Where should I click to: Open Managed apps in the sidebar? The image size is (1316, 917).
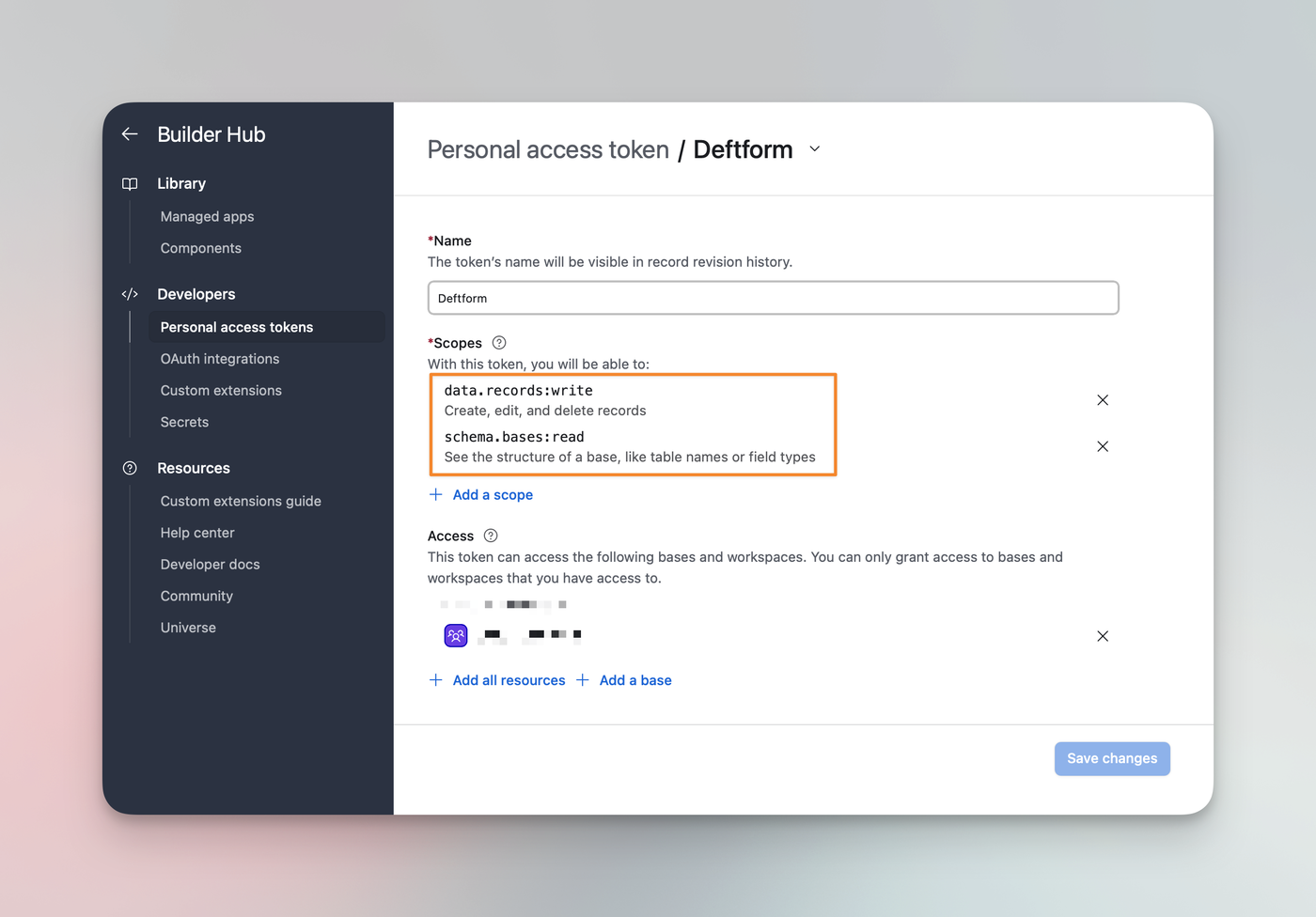click(207, 216)
